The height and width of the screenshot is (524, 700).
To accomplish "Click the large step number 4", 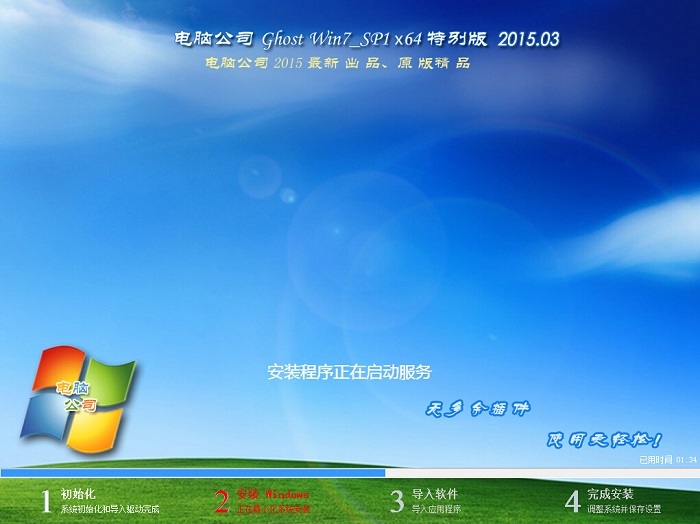I will coord(572,501).
